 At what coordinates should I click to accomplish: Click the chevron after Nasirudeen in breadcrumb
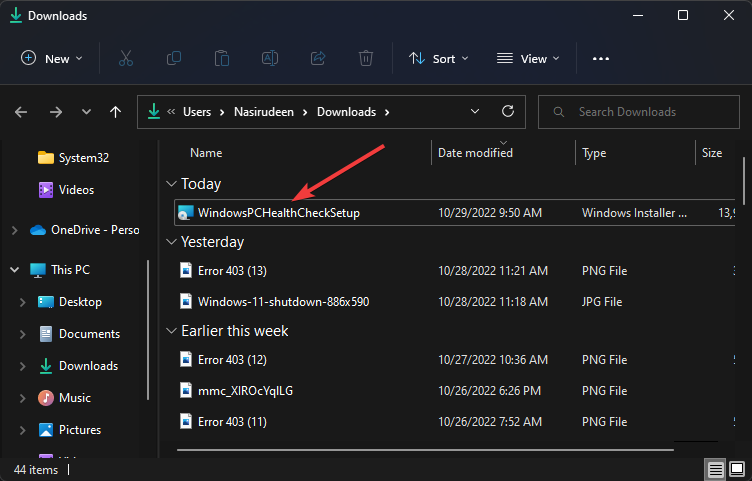(305, 112)
